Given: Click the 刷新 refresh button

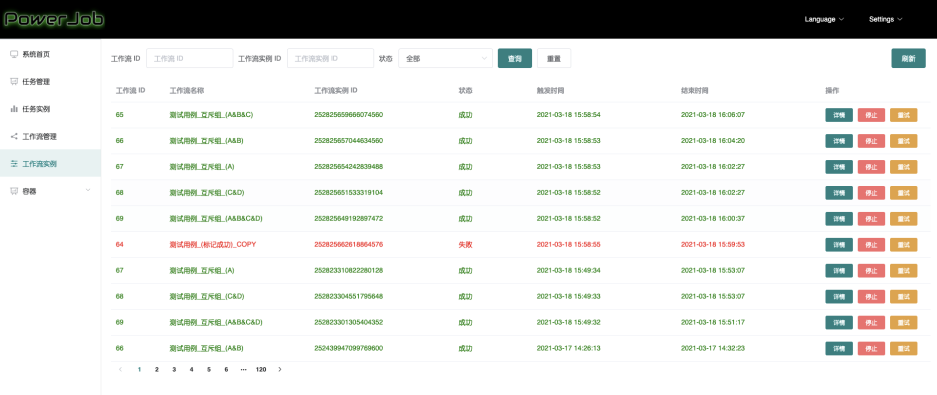Looking at the screenshot, I should tap(908, 59).
